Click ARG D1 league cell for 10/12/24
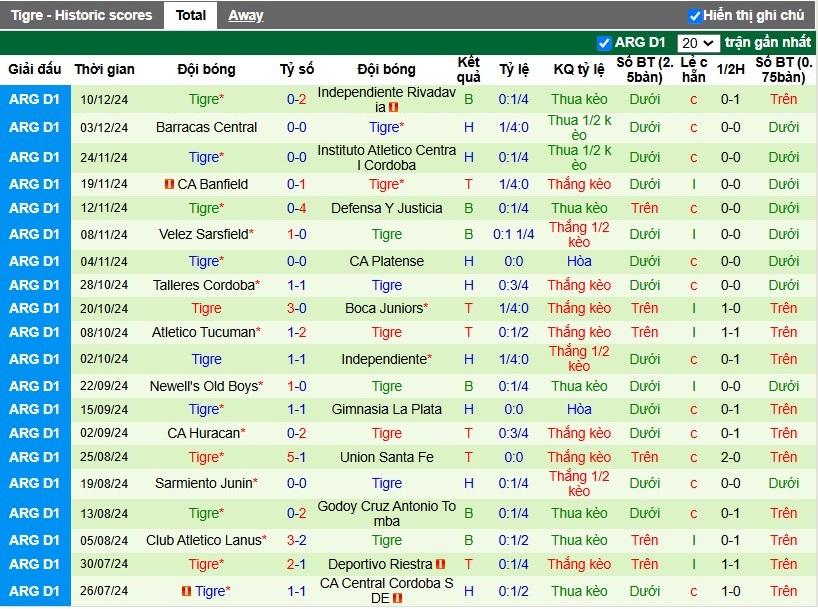 point(34,99)
